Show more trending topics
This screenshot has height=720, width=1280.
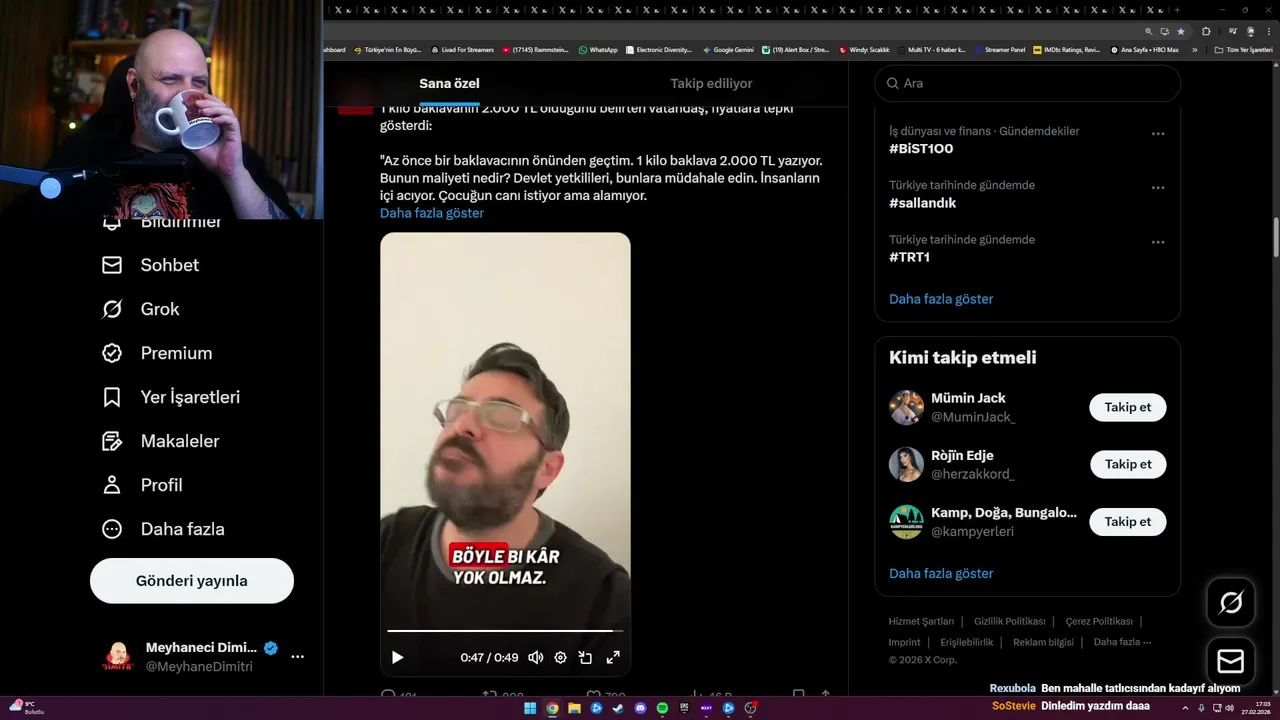tap(941, 299)
